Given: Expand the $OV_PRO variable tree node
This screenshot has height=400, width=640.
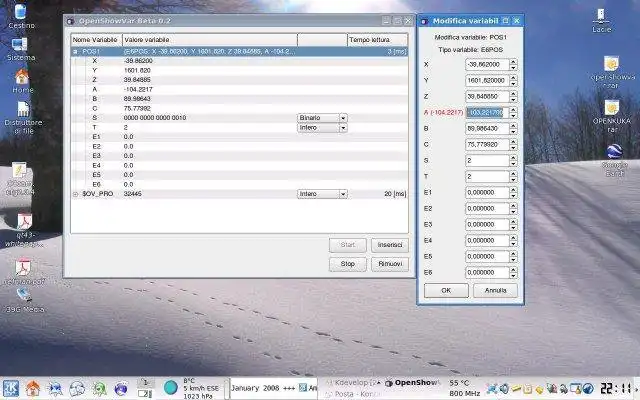Looking at the screenshot, I should point(76,194).
